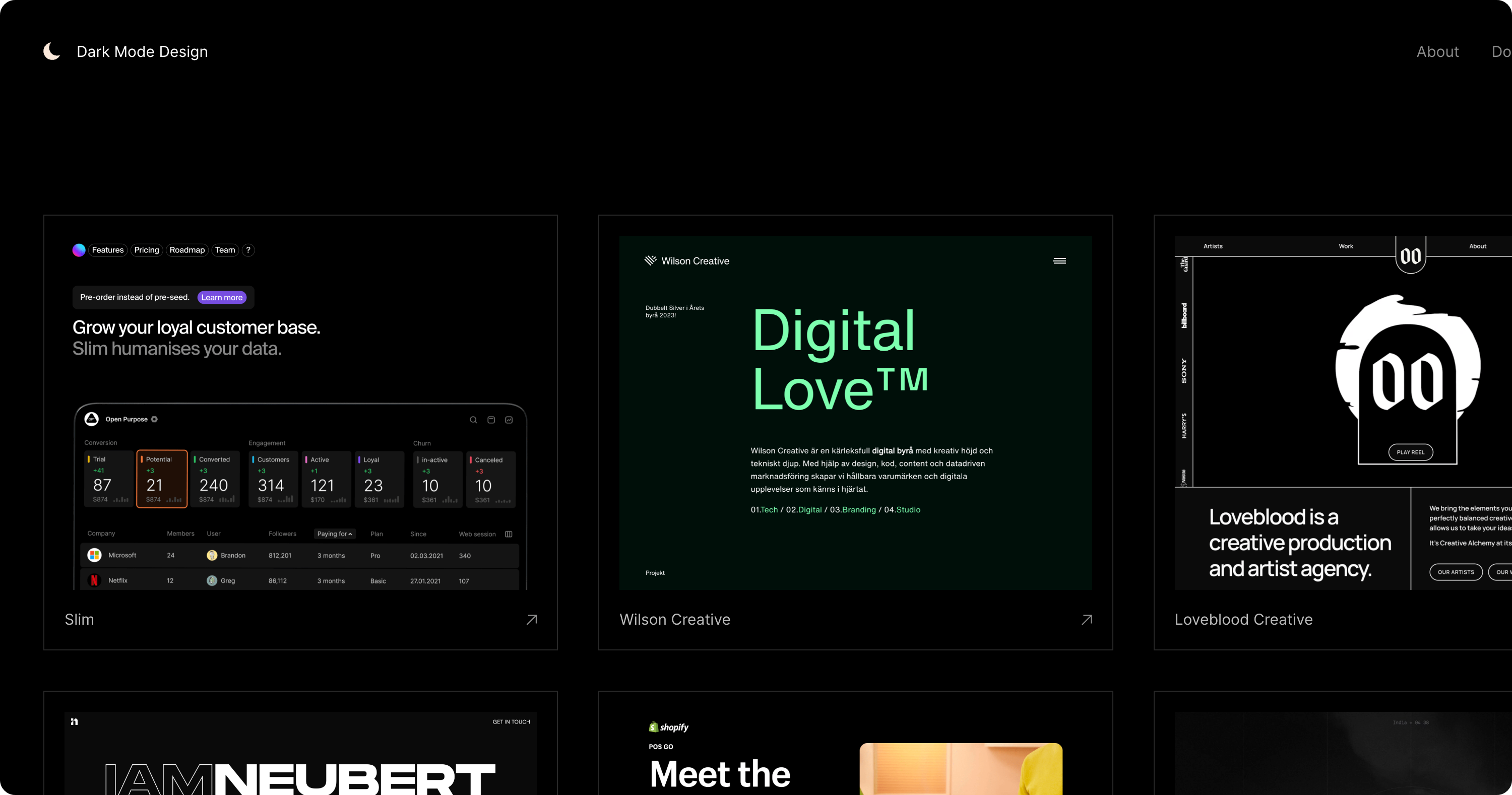Image resolution: width=1512 pixels, height=795 pixels.
Task: Click the chart icon in Slim dashboard
Action: click(x=509, y=420)
